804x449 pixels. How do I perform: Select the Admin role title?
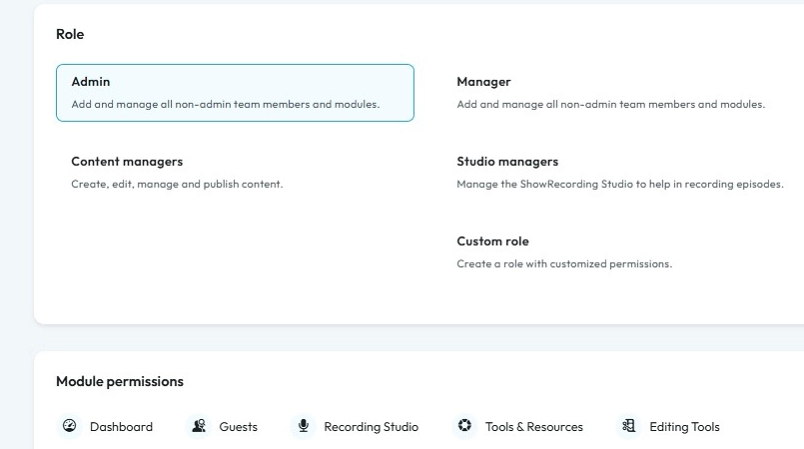click(x=91, y=82)
